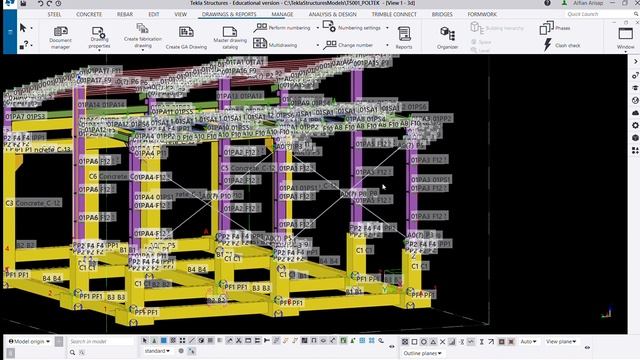Open Drawing properties

pyautogui.click(x=99, y=37)
